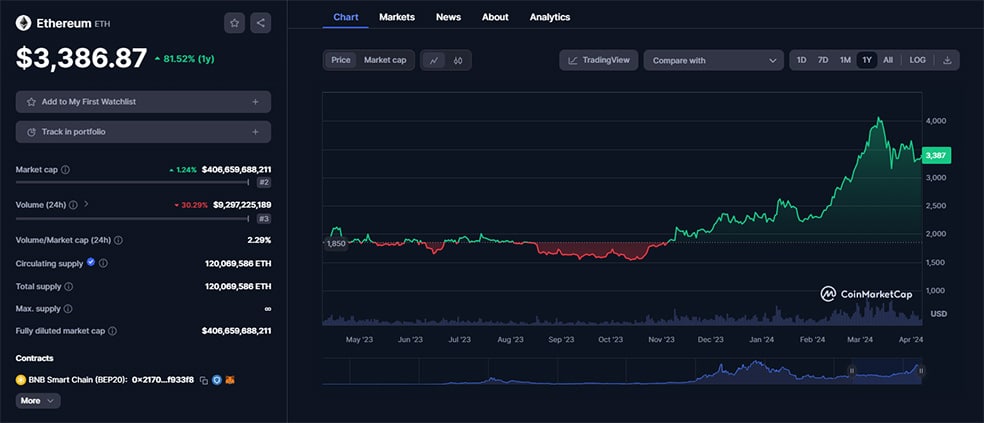This screenshot has width=984, height=423.
Task: Download chart data with download icon
Action: pos(948,60)
